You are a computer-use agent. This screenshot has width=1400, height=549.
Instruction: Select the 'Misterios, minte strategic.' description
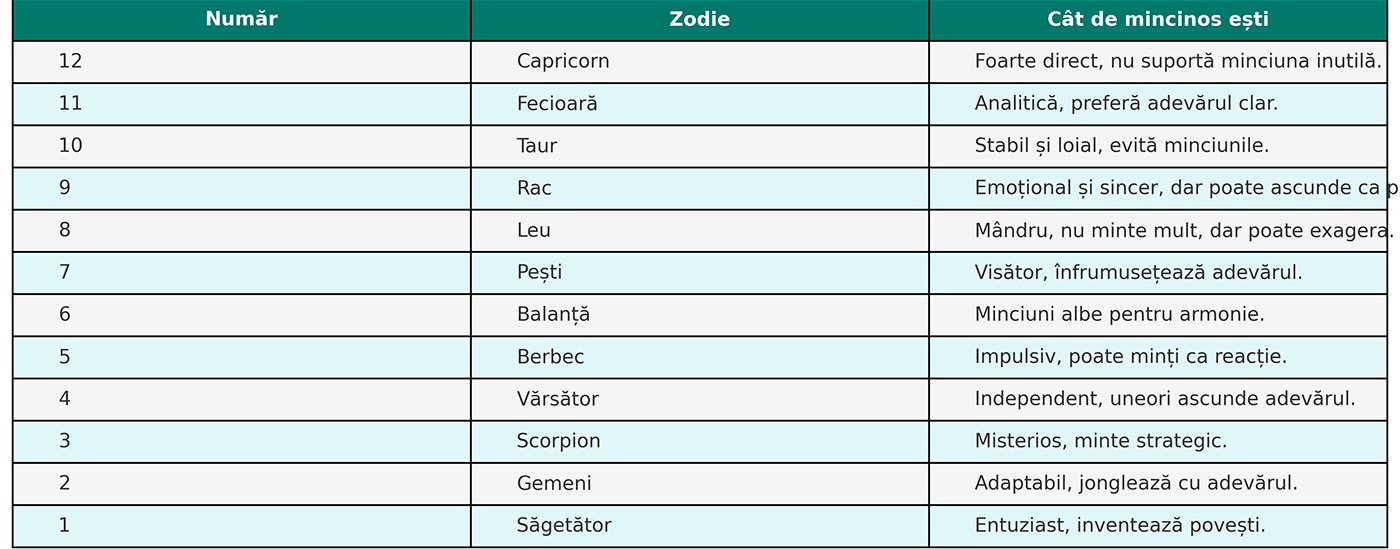[1100, 441]
